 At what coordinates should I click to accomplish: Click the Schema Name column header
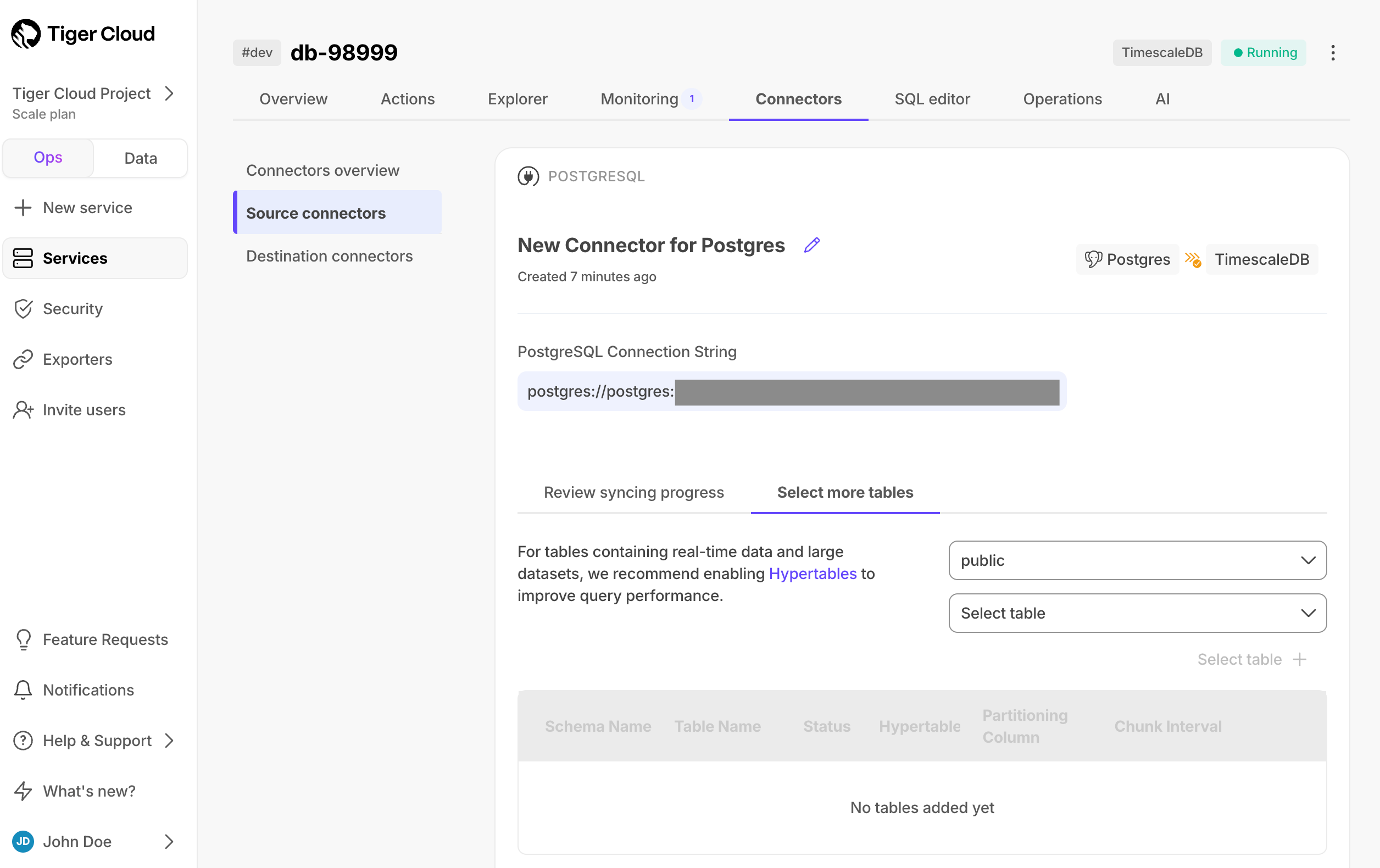[598, 726]
